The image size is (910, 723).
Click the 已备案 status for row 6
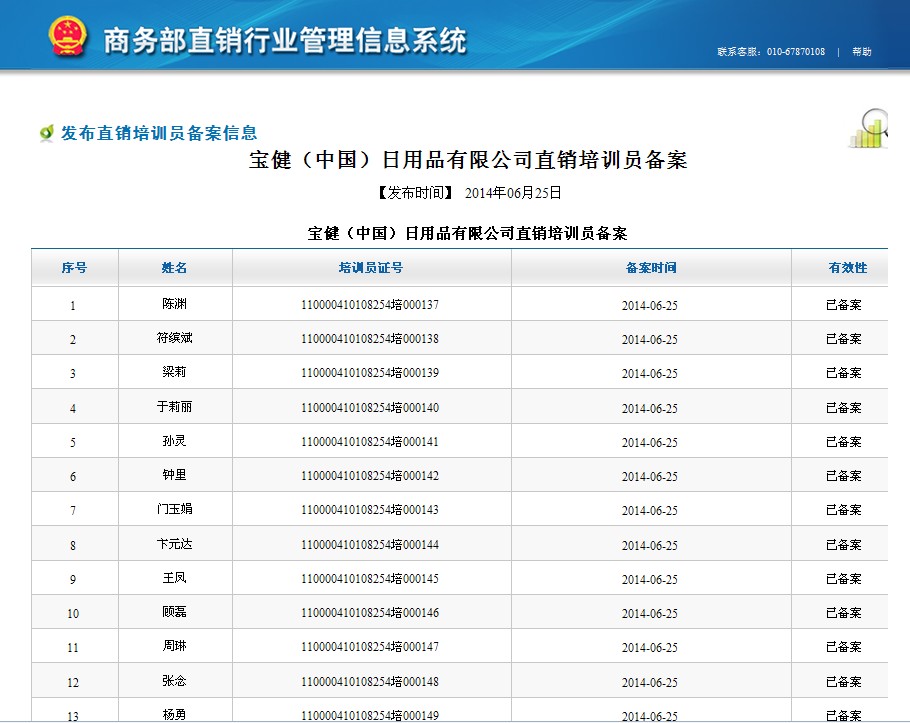843,476
